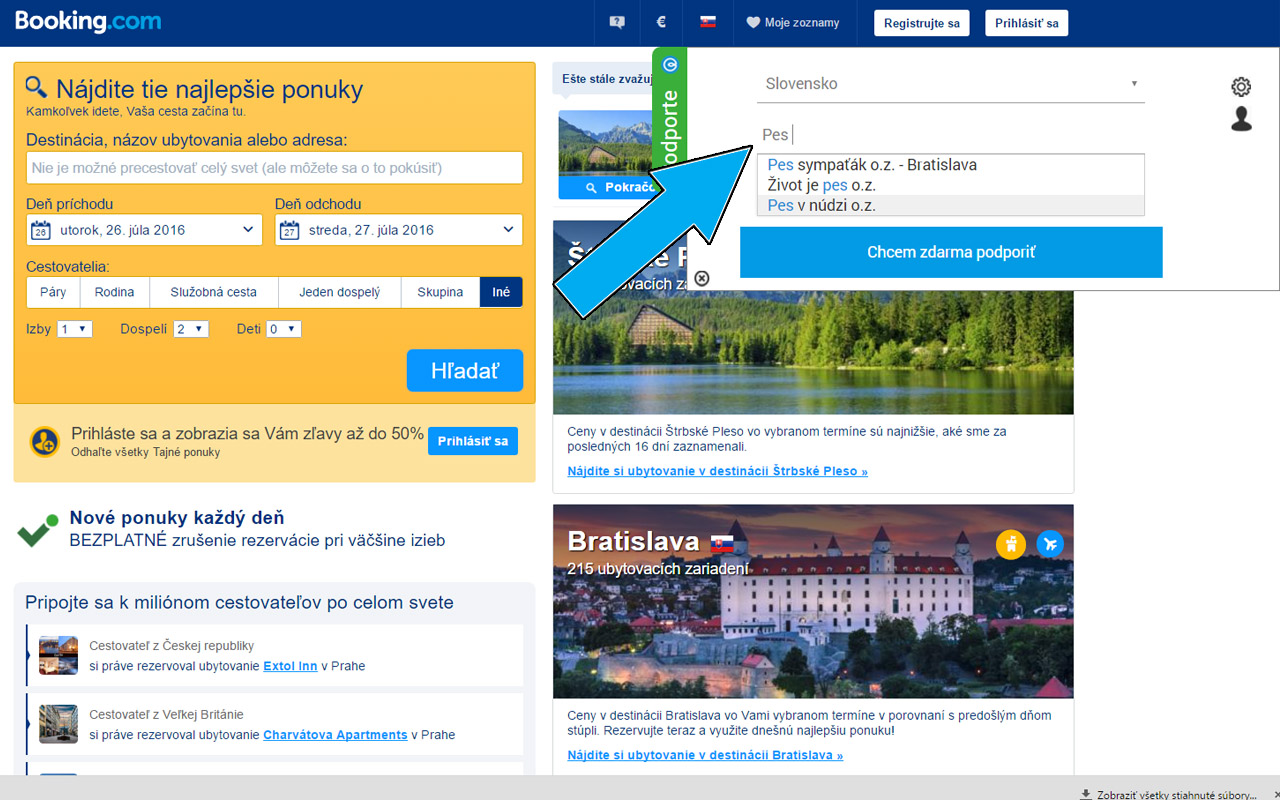Click the Pes search text field
The width and height of the screenshot is (1280, 800).
950,135
